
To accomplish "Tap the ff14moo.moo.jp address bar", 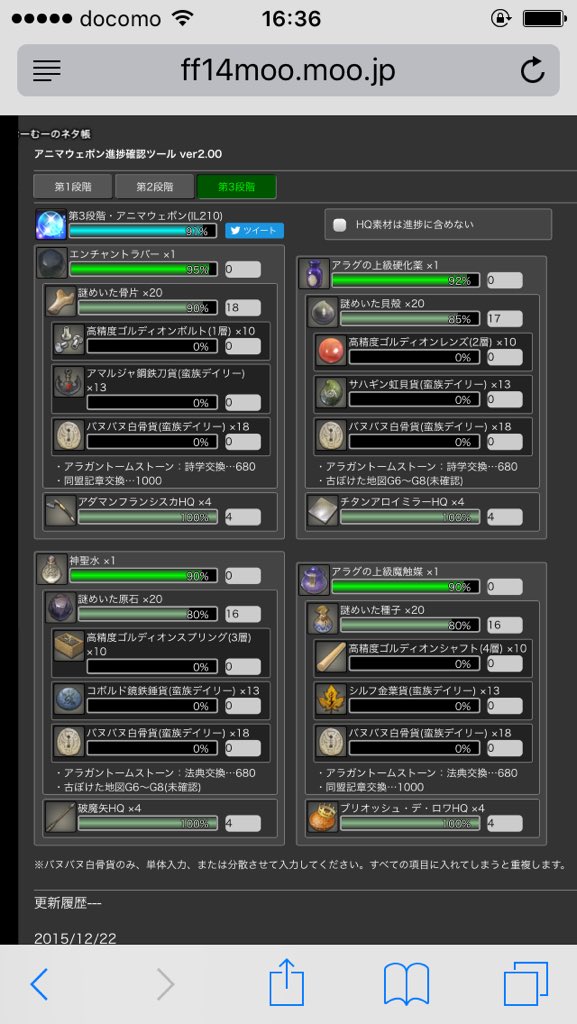I will click(x=288, y=70).
